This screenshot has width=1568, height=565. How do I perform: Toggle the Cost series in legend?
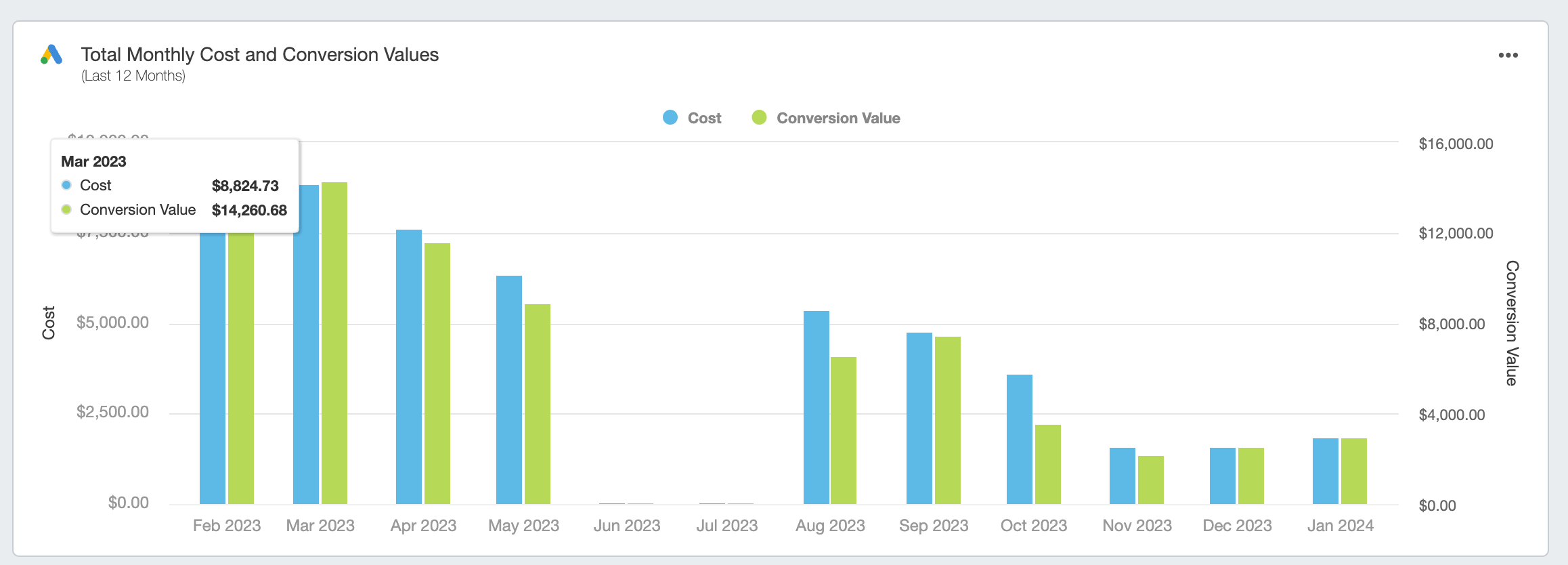coord(692,118)
